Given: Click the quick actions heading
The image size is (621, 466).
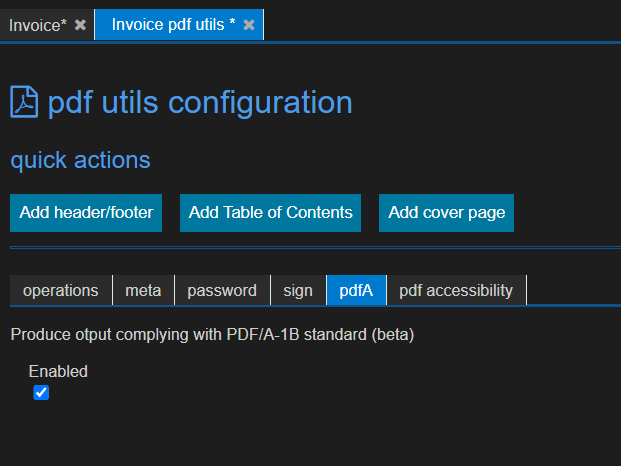Looking at the screenshot, I should pos(80,160).
